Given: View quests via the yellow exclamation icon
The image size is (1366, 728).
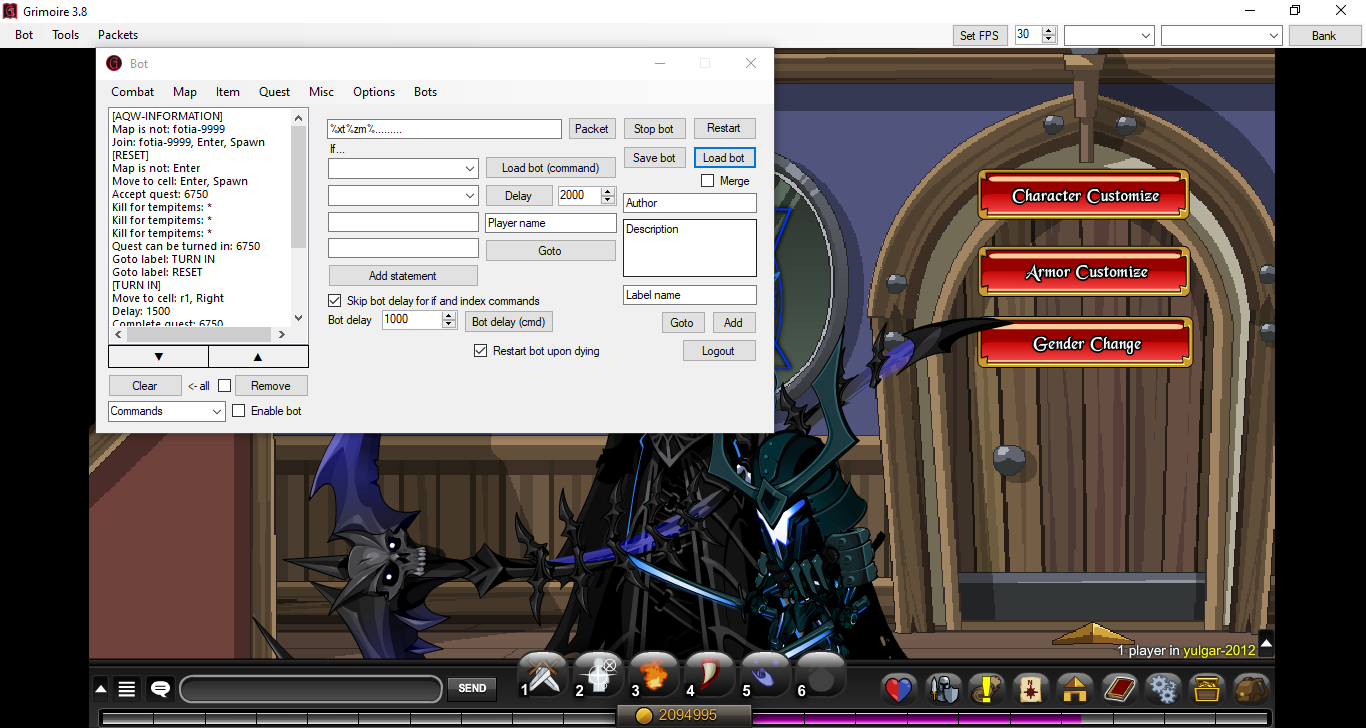Looking at the screenshot, I should pyautogui.click(x=986, y=688).
